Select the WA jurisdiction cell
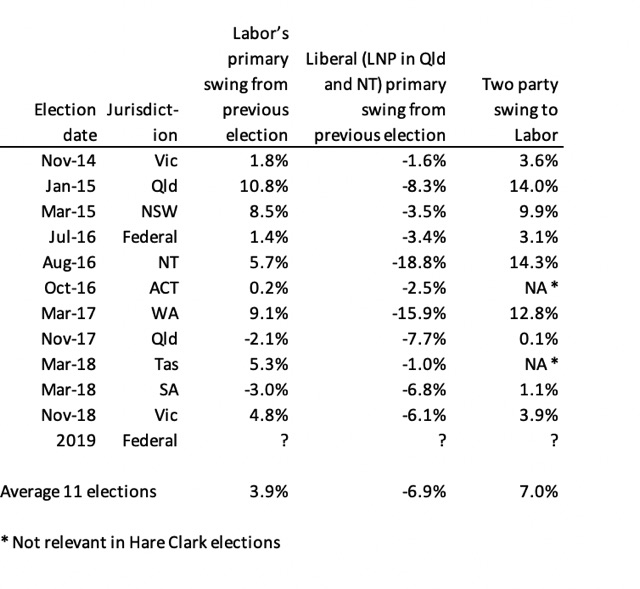The width and height of the screenshot is (640, 589). 163,313
